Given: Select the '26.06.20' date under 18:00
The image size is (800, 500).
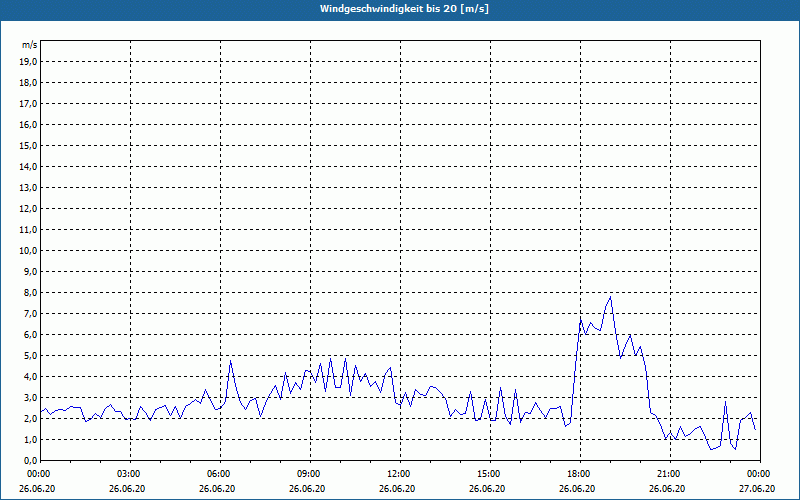Looking at the screenshot, I should [x=577, y=489].
